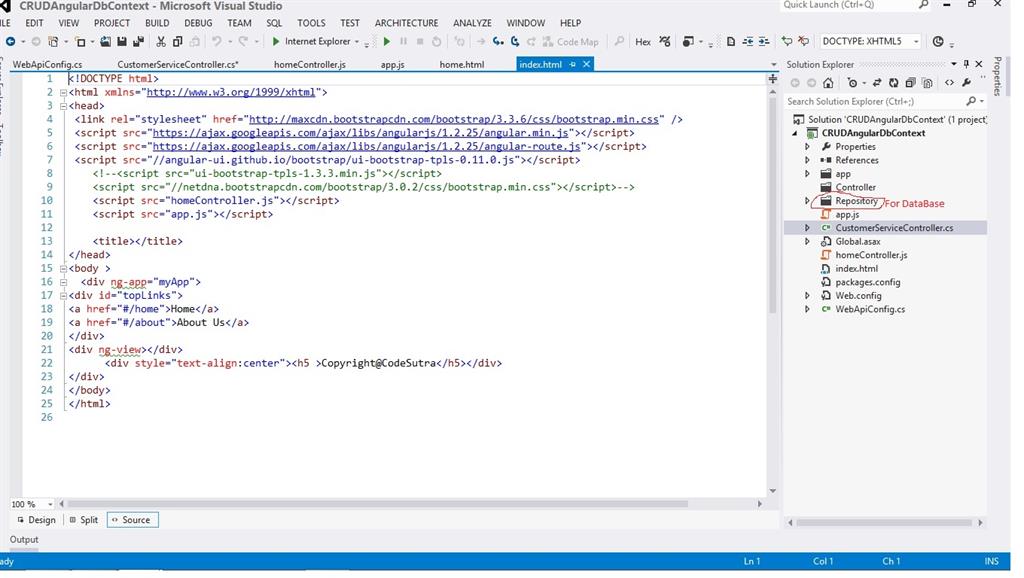Click the Properties wrench icon in Solution Explorer

pyautogui.click(x=967, y=83)
